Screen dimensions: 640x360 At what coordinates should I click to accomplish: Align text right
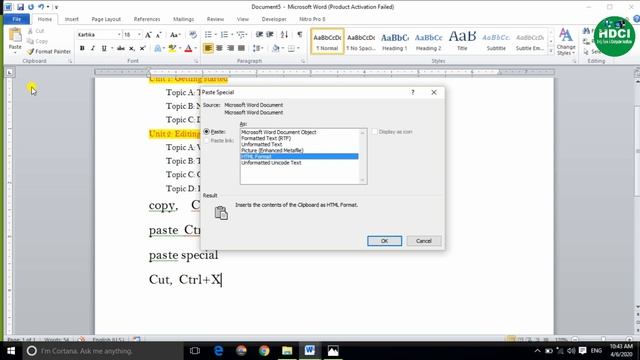[231, 48]
